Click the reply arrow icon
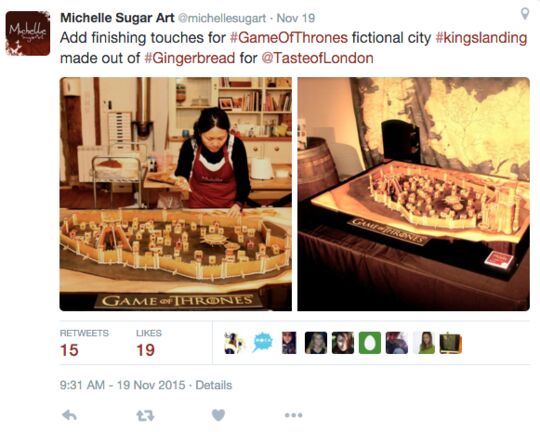 [x=70, y=415]
